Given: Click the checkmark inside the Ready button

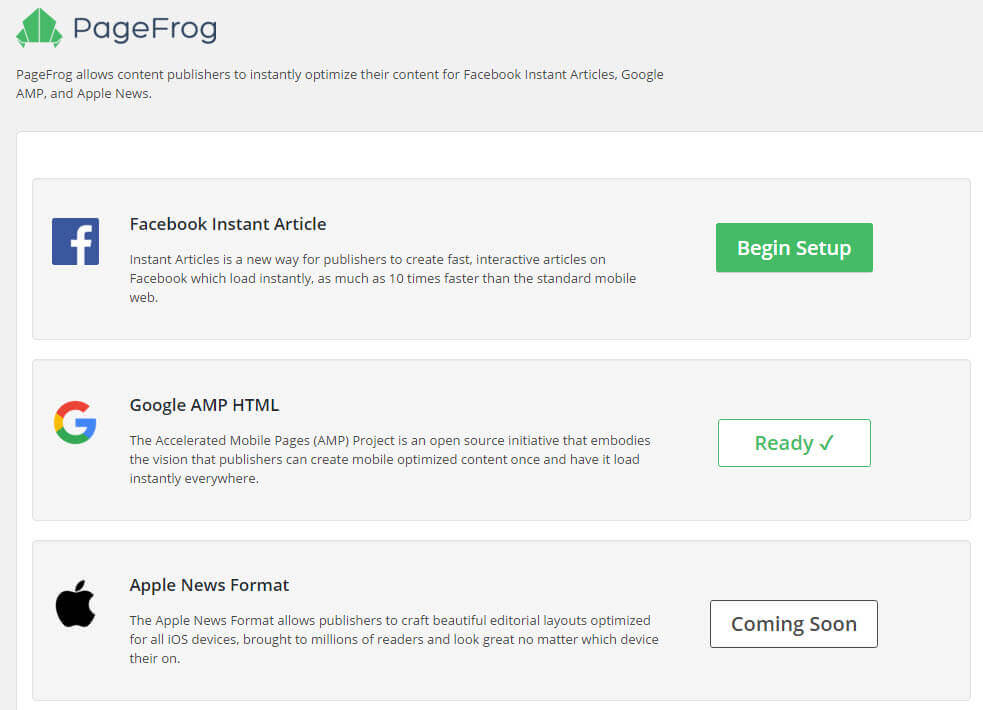Looking at the screenshot, I should [x=826, y=444].
